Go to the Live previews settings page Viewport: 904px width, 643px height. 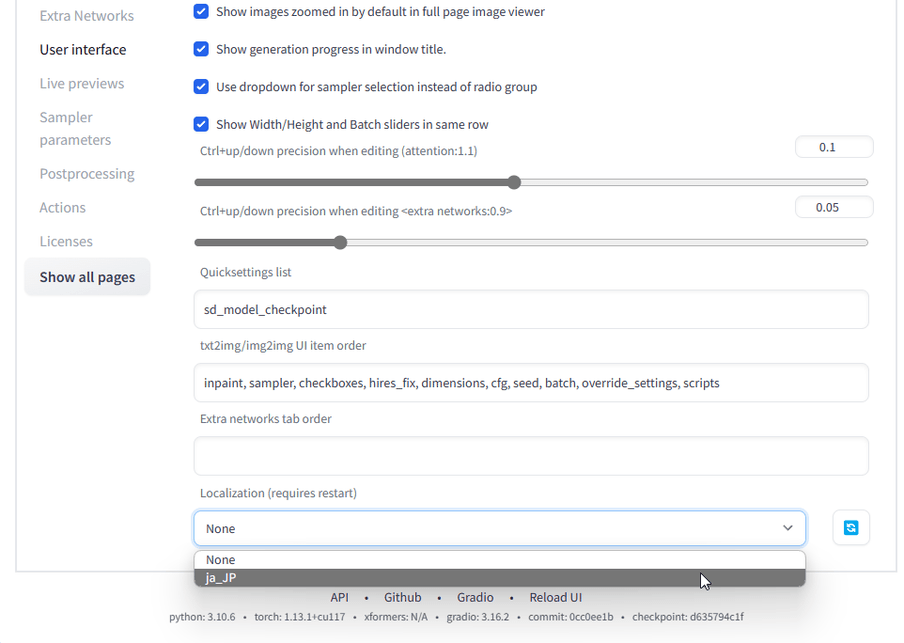(82, 84)
